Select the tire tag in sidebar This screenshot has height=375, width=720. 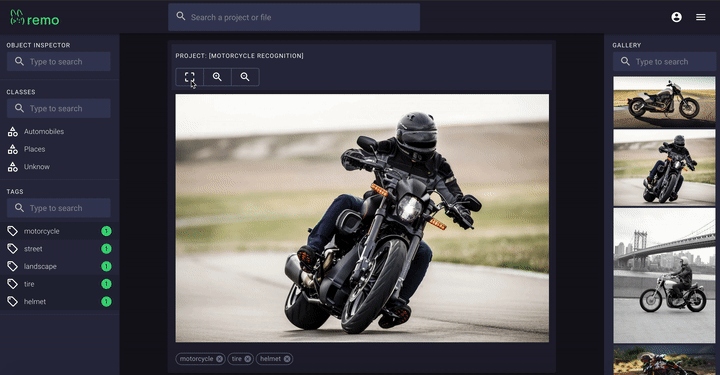pos(59,284)
